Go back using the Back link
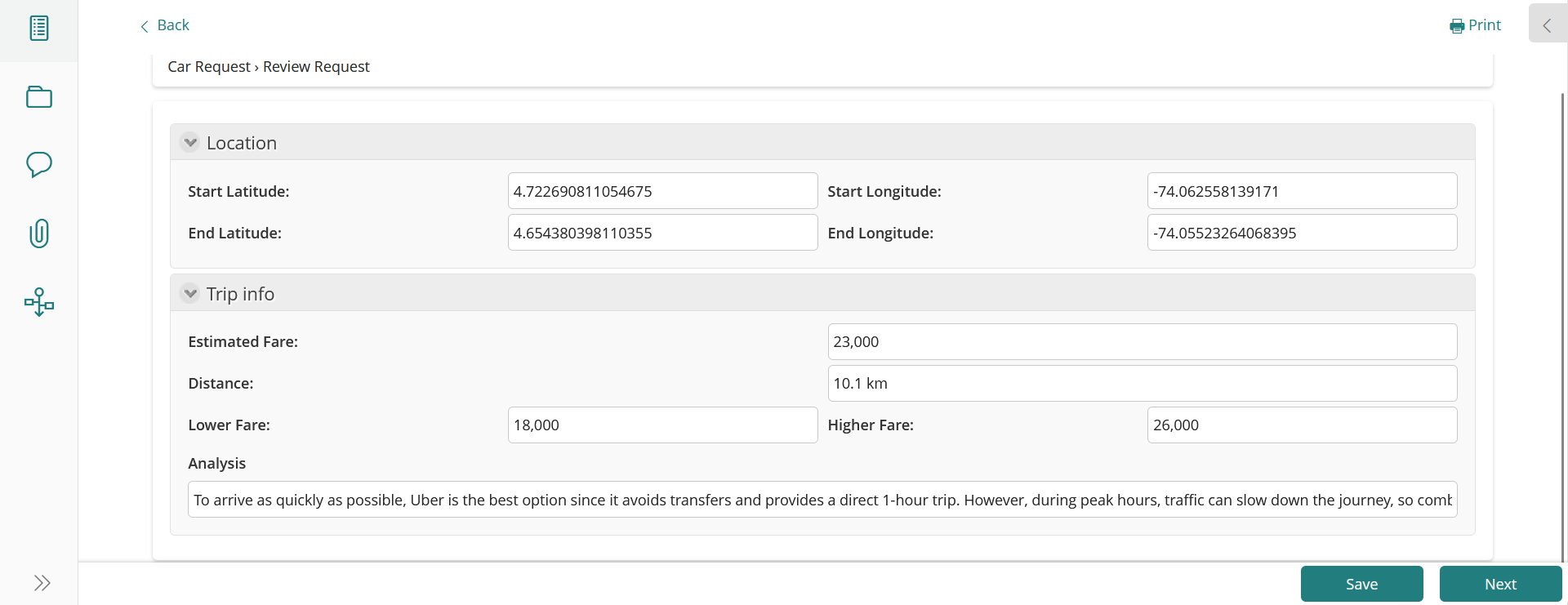This screenshot has width=1568, height=605. point(165,25)
